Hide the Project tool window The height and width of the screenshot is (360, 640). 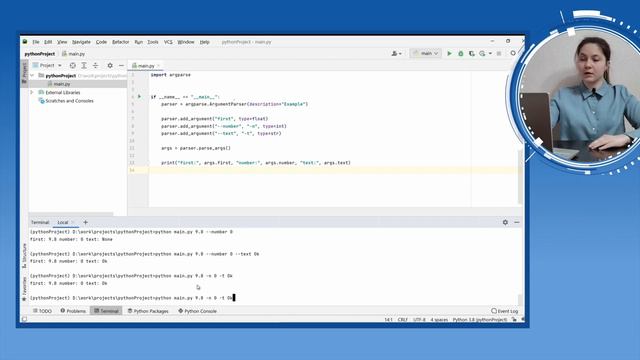tap(121, 65)
